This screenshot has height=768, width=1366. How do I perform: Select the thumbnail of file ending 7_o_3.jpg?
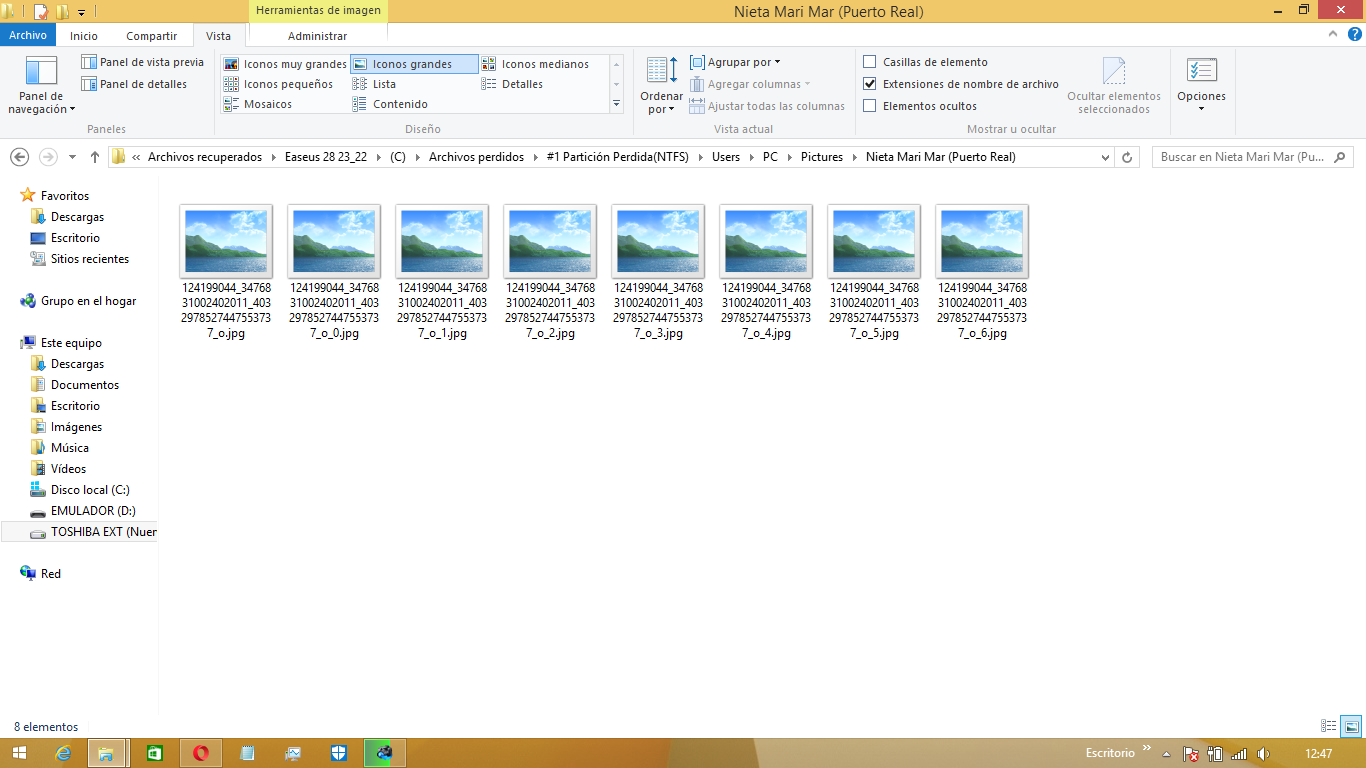658,241
